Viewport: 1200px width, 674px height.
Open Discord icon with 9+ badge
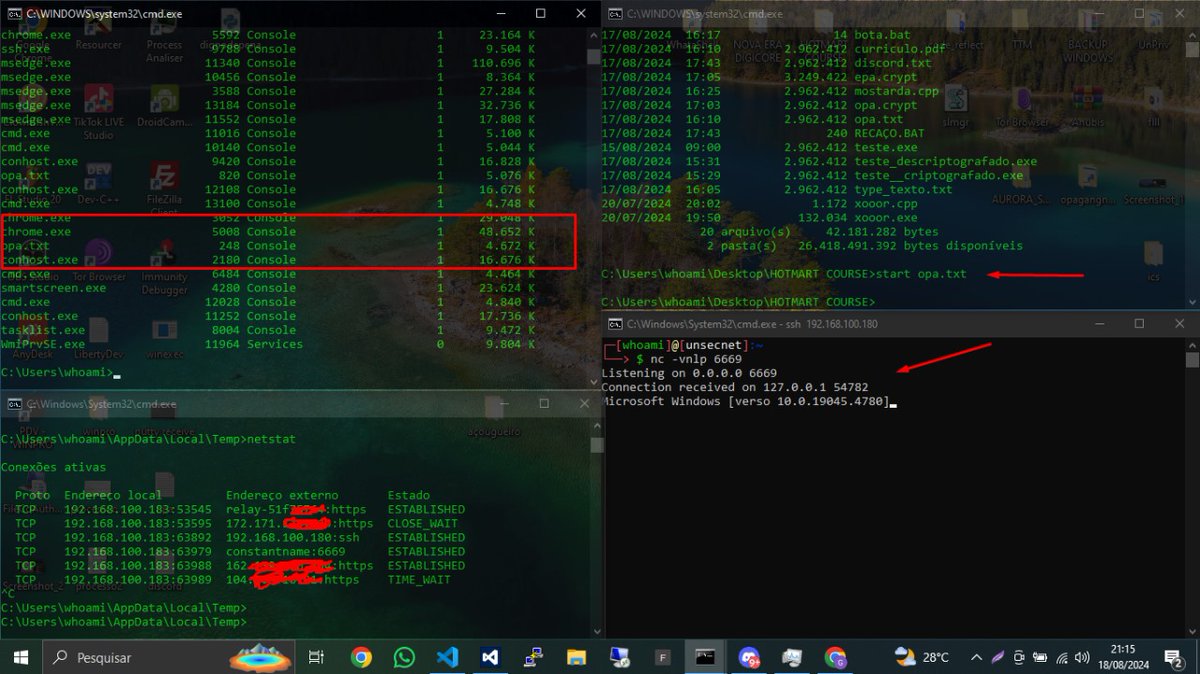coord(749,657)
